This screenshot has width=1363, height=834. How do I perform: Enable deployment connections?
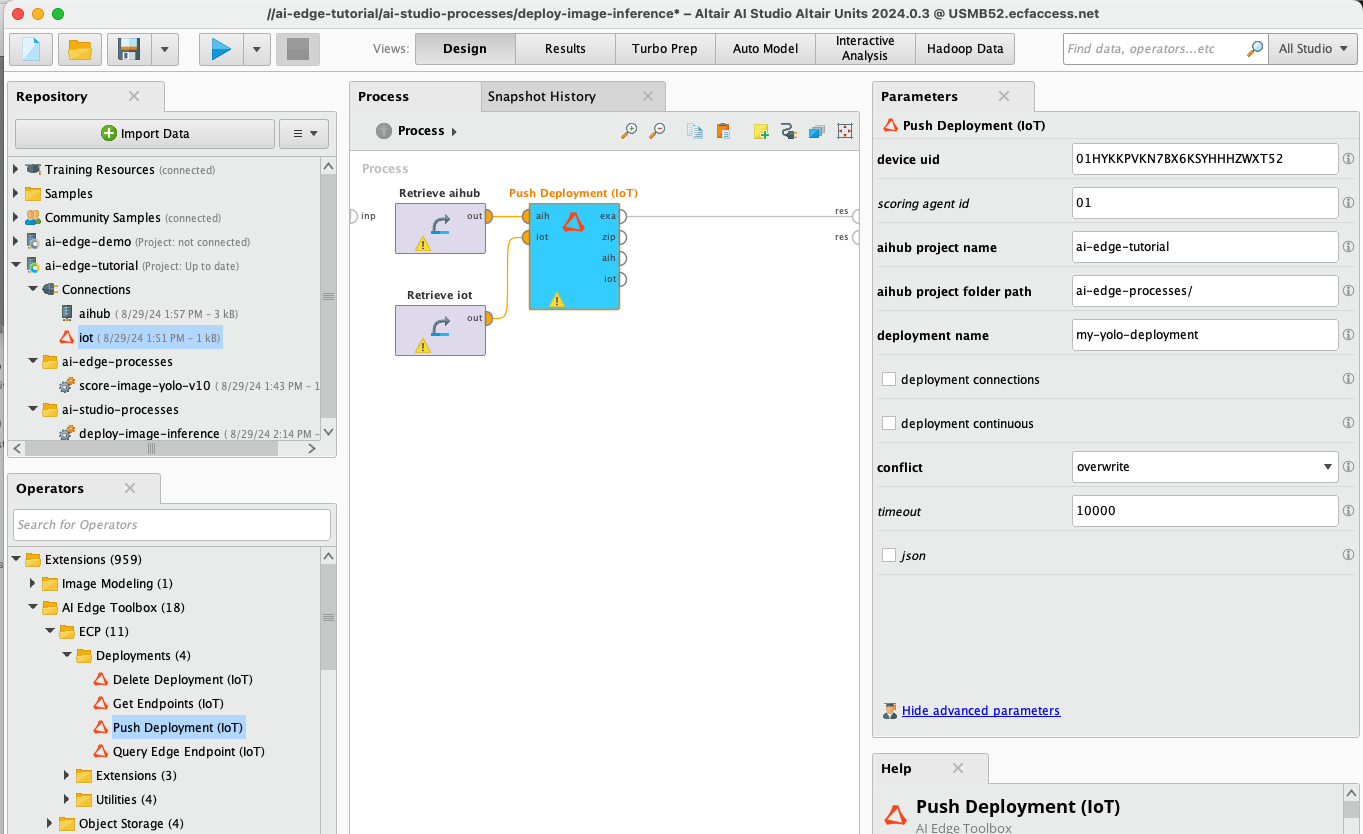click(889, 379)
